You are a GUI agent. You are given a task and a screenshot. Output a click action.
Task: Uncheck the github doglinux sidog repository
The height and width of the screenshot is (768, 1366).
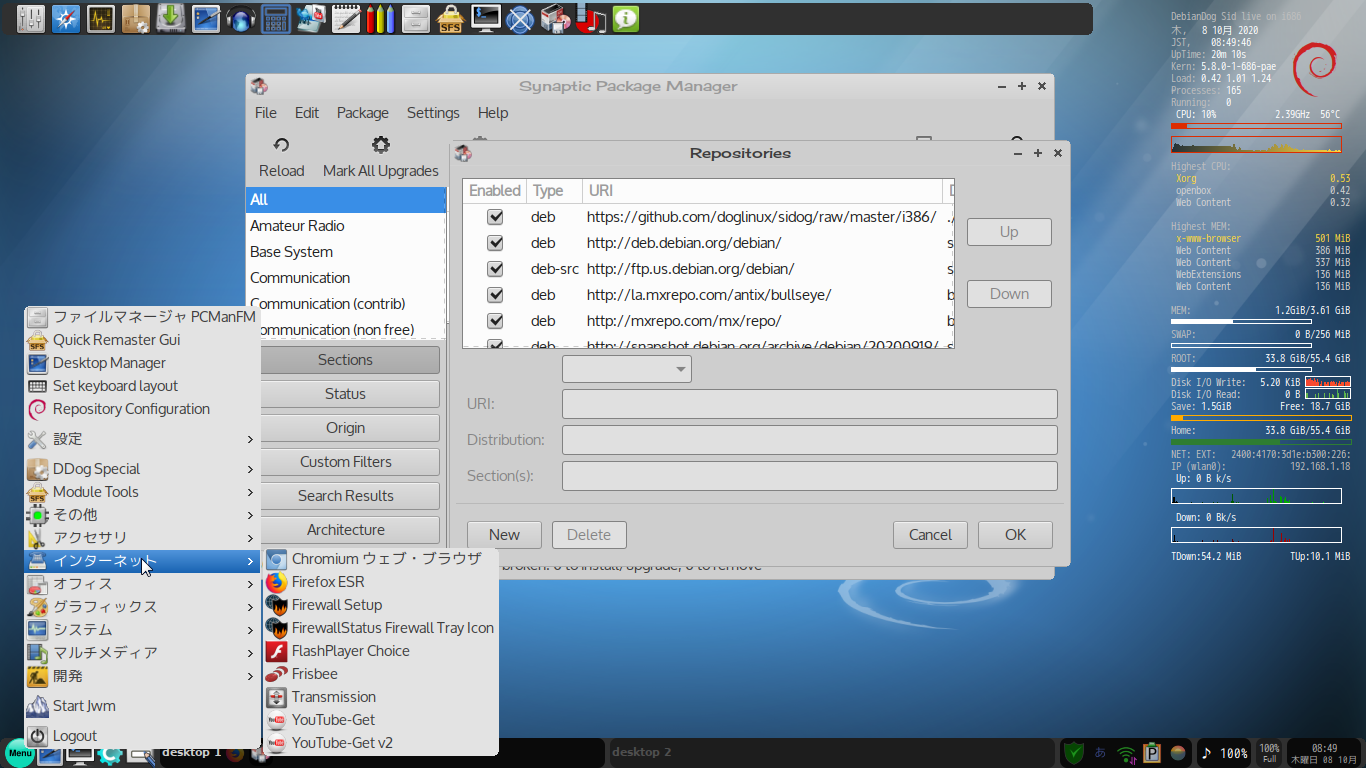click(x=495, y=217)
